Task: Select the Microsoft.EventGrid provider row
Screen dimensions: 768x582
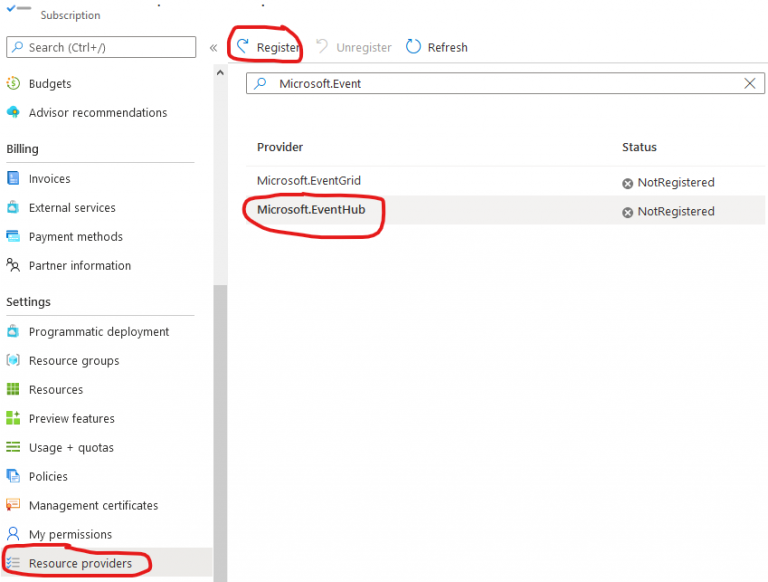Action: (x=309, y=181)
